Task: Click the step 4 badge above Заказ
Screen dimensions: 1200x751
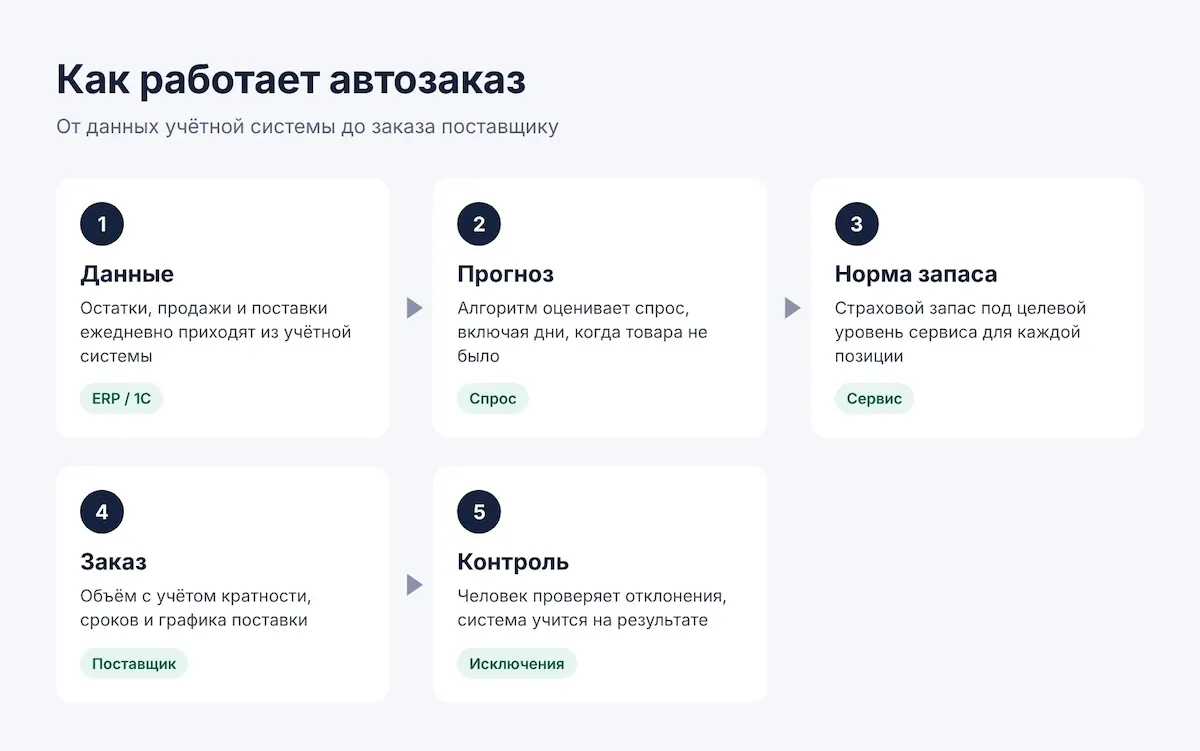Action: (102, 512)
